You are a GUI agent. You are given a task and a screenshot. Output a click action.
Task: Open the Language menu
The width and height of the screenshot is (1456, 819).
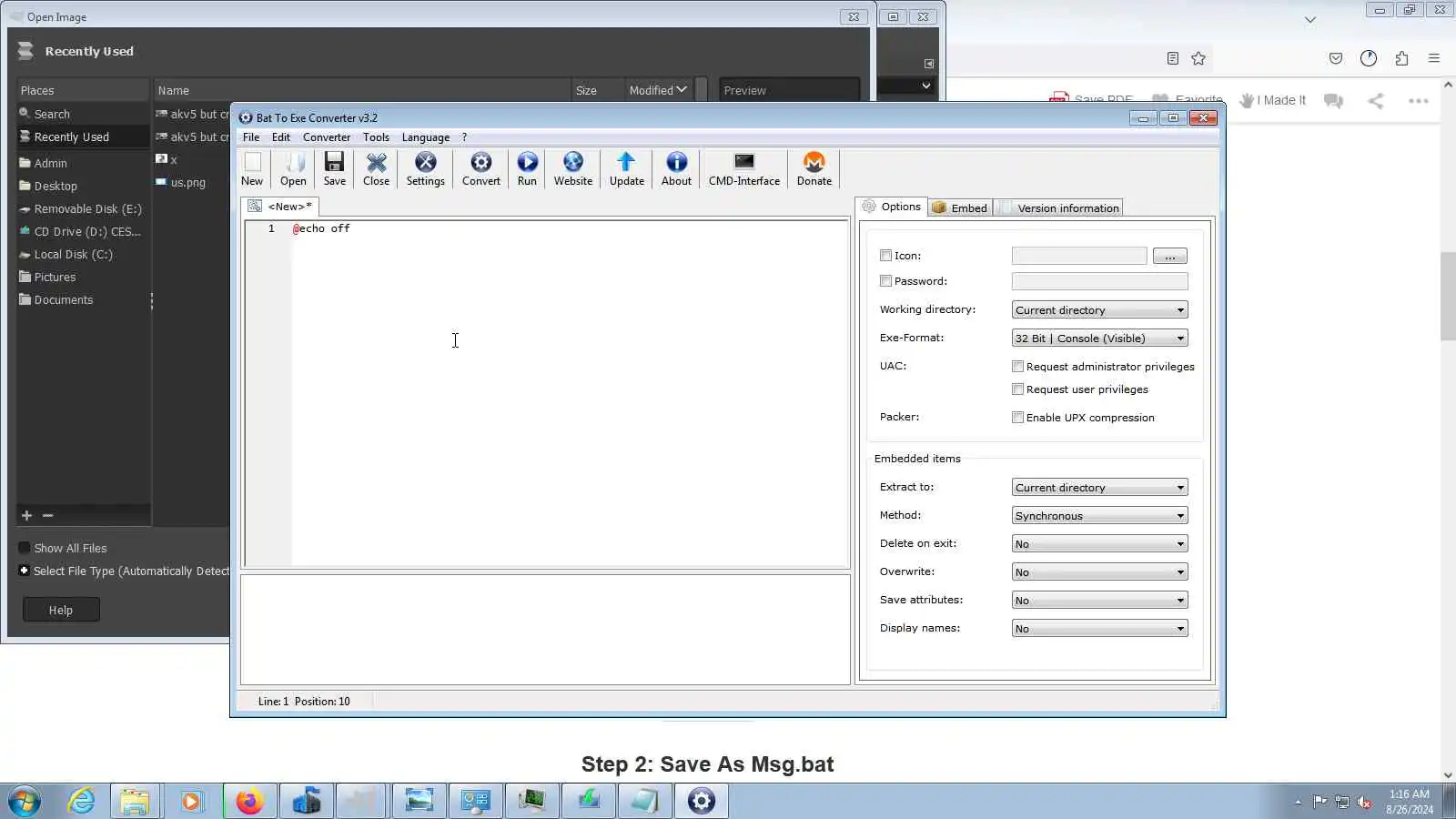click(426, 137)
